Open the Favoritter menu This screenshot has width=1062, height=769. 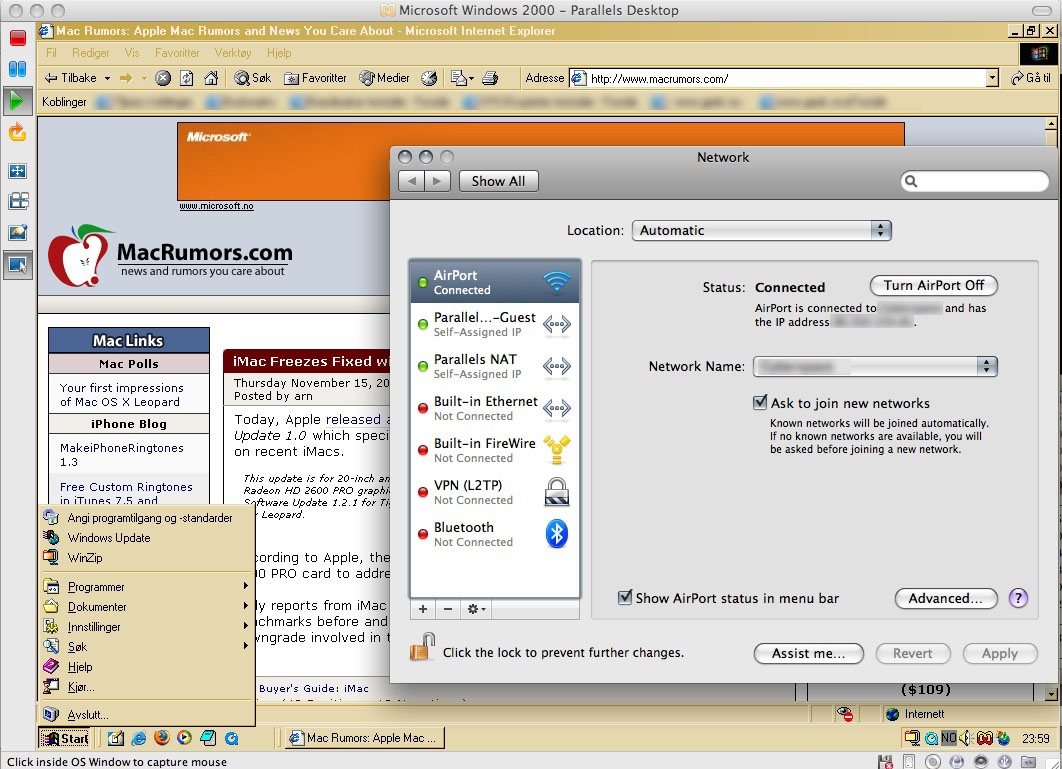[x=177, y=53]
